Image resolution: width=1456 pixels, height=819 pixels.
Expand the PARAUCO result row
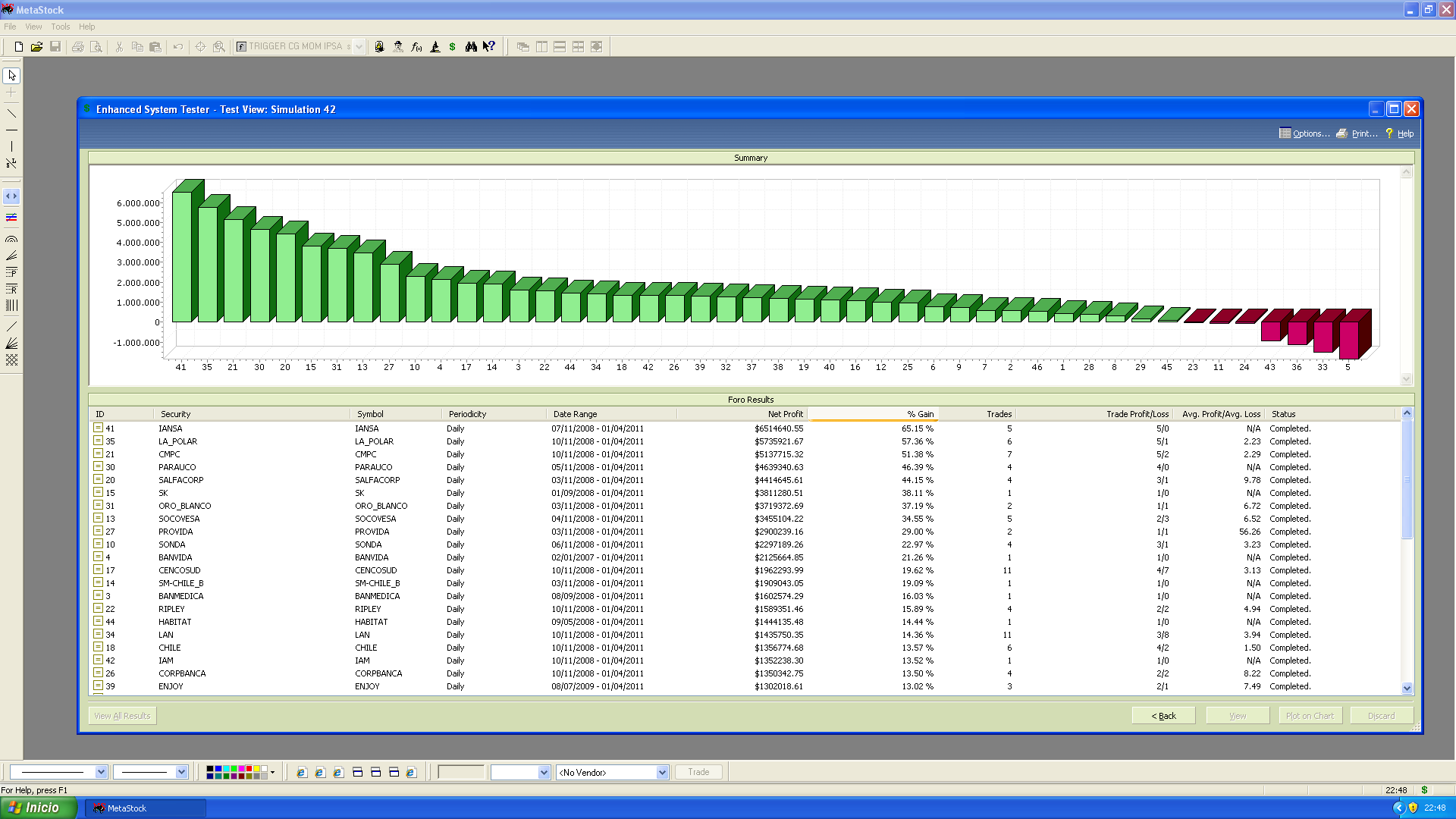[98, 466]
